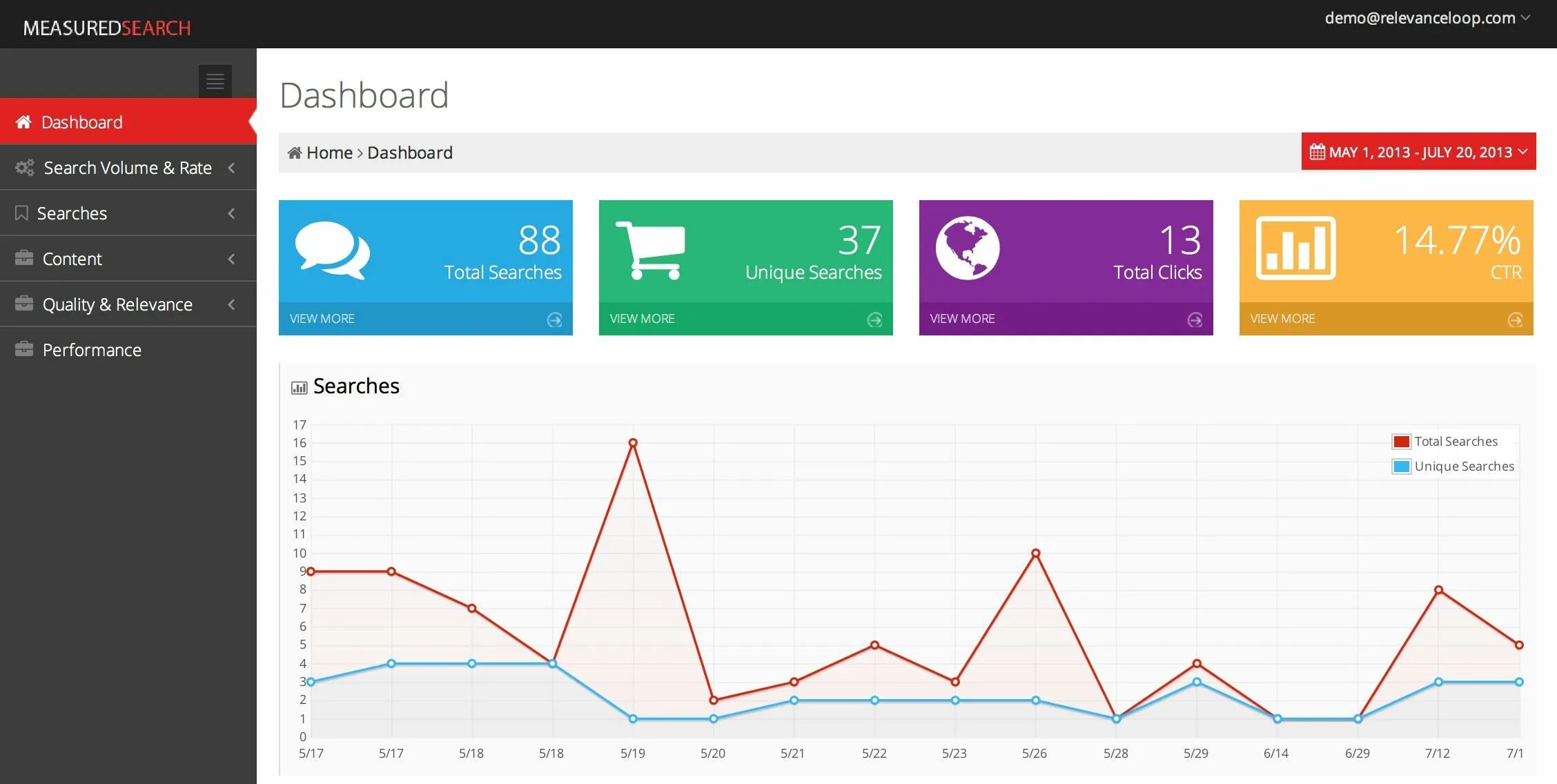Click the bar chart icon on CTR card
1557x784 pixels.
(x=1295, y=248)
